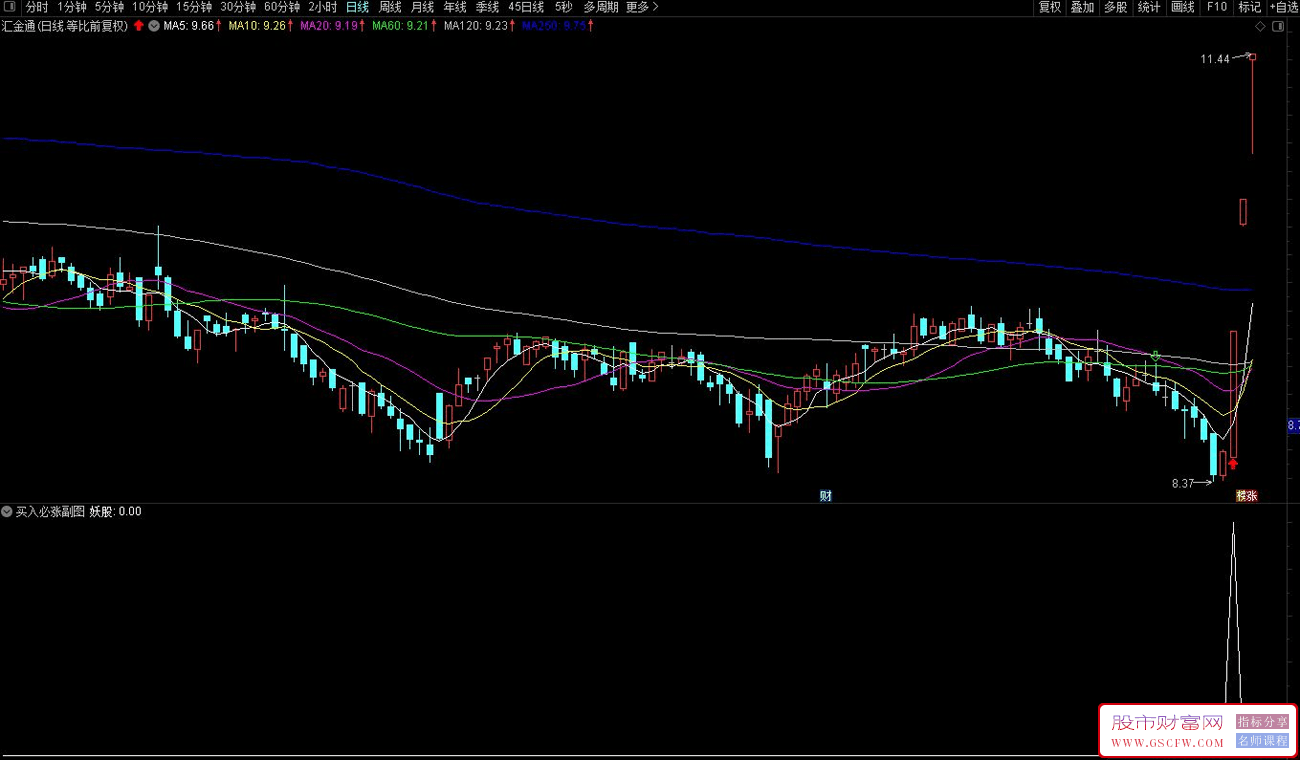Switch to 10分钟 period tab
The width and height of the screenshot is (1300, 760).
[150, 7]
